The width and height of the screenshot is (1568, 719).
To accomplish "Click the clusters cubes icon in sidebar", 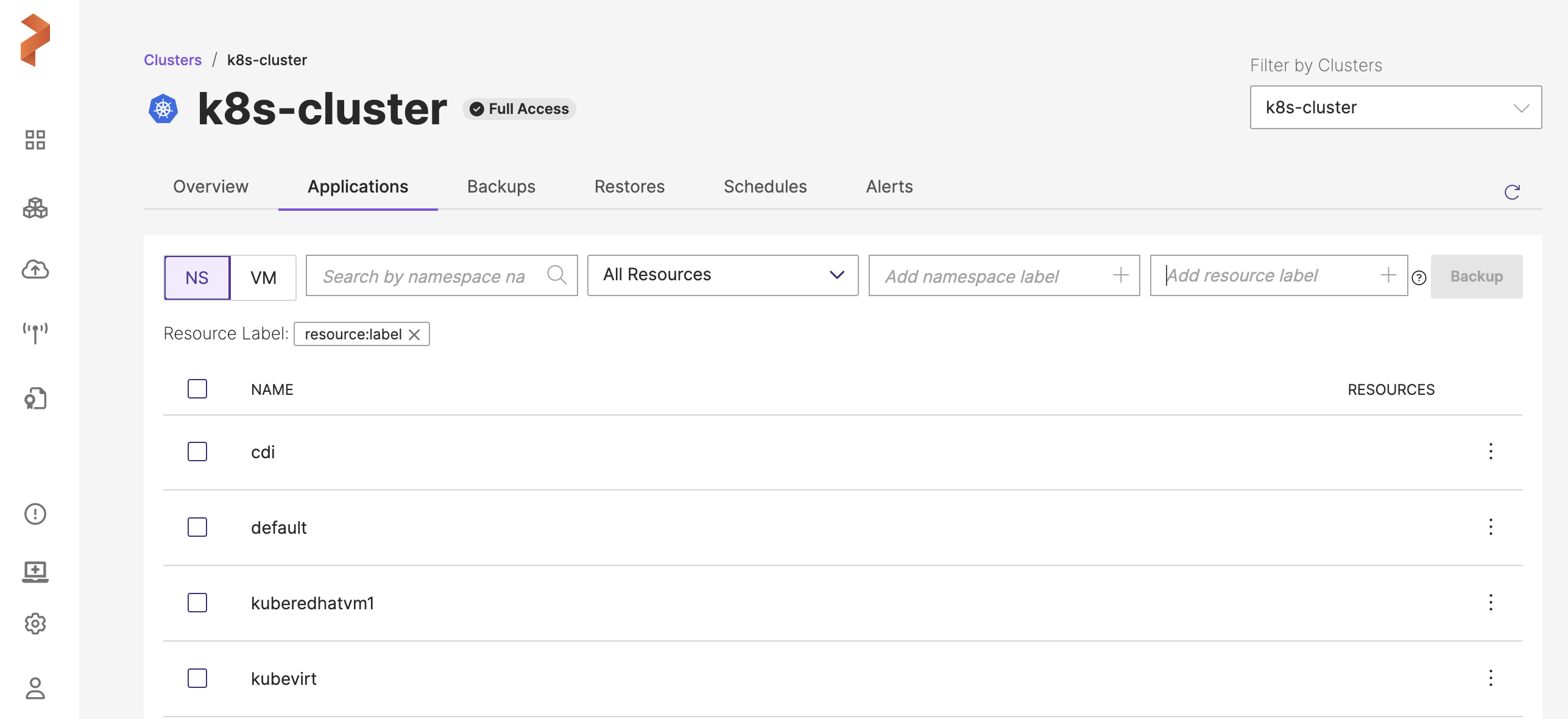I will (x=35, y=208).
